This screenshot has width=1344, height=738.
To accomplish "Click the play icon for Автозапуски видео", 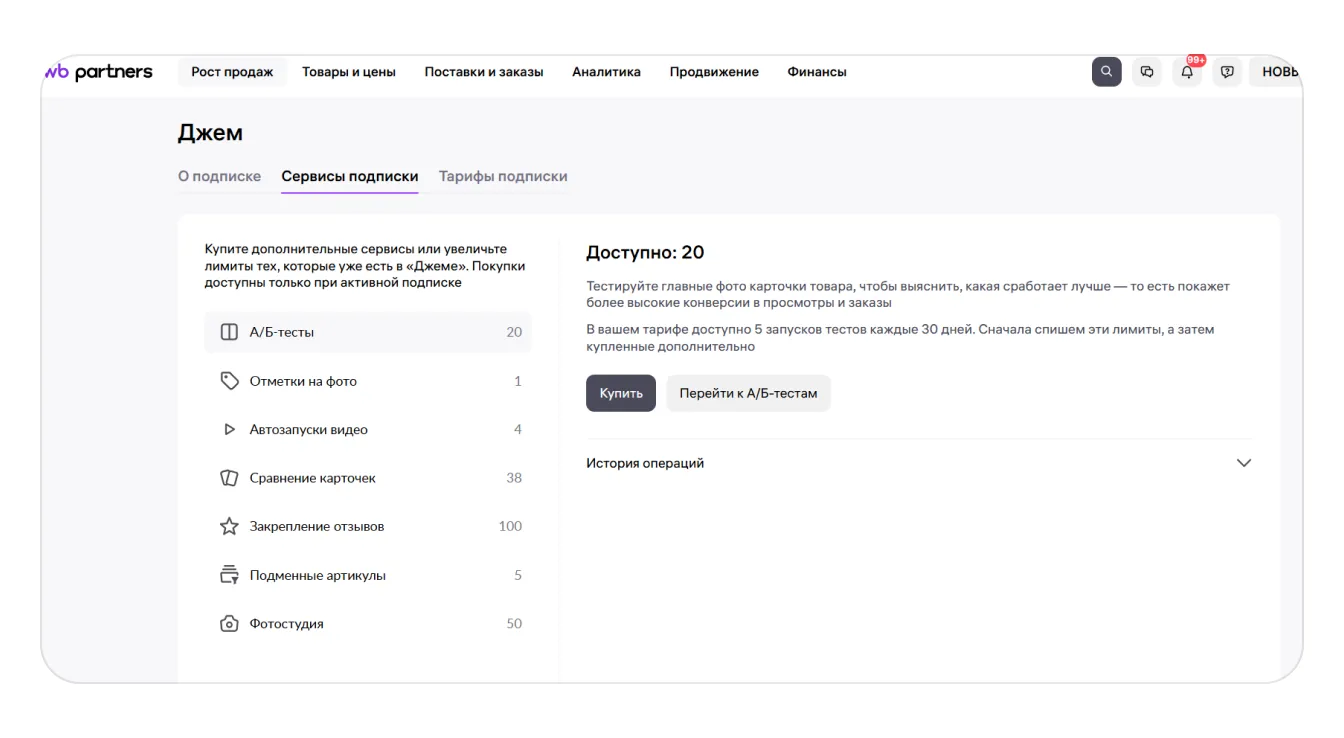I will [x=229, y=430].
